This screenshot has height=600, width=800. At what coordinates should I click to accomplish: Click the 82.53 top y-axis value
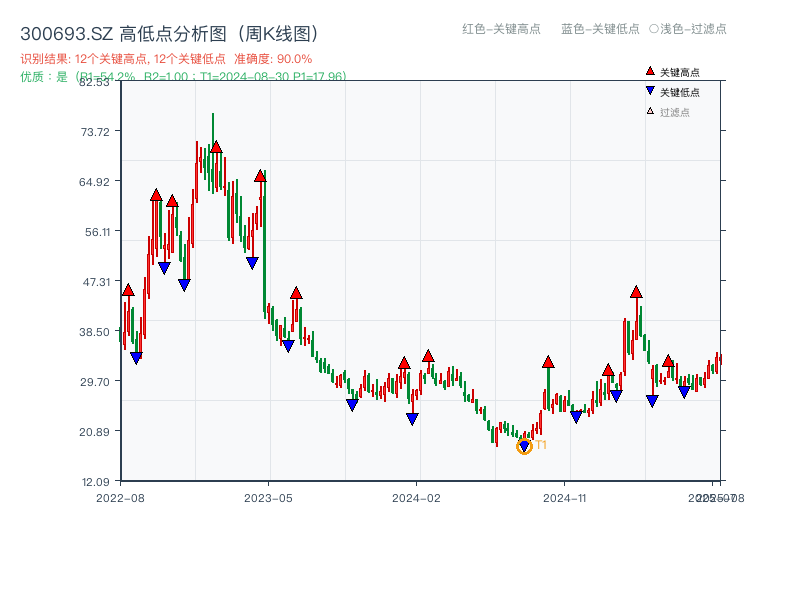coord(95,83)
